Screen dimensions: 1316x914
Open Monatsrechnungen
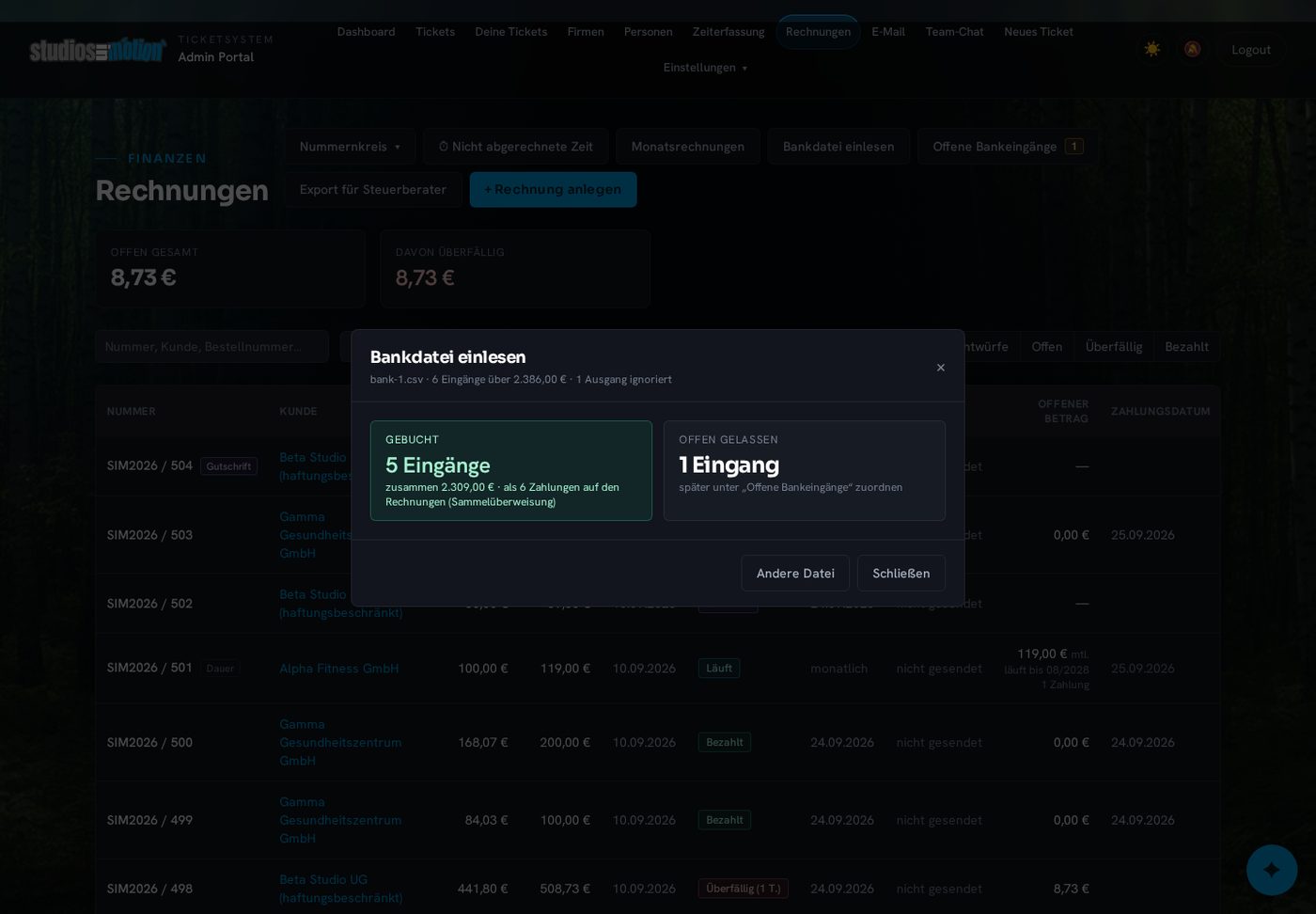click(x=688, y=147)
